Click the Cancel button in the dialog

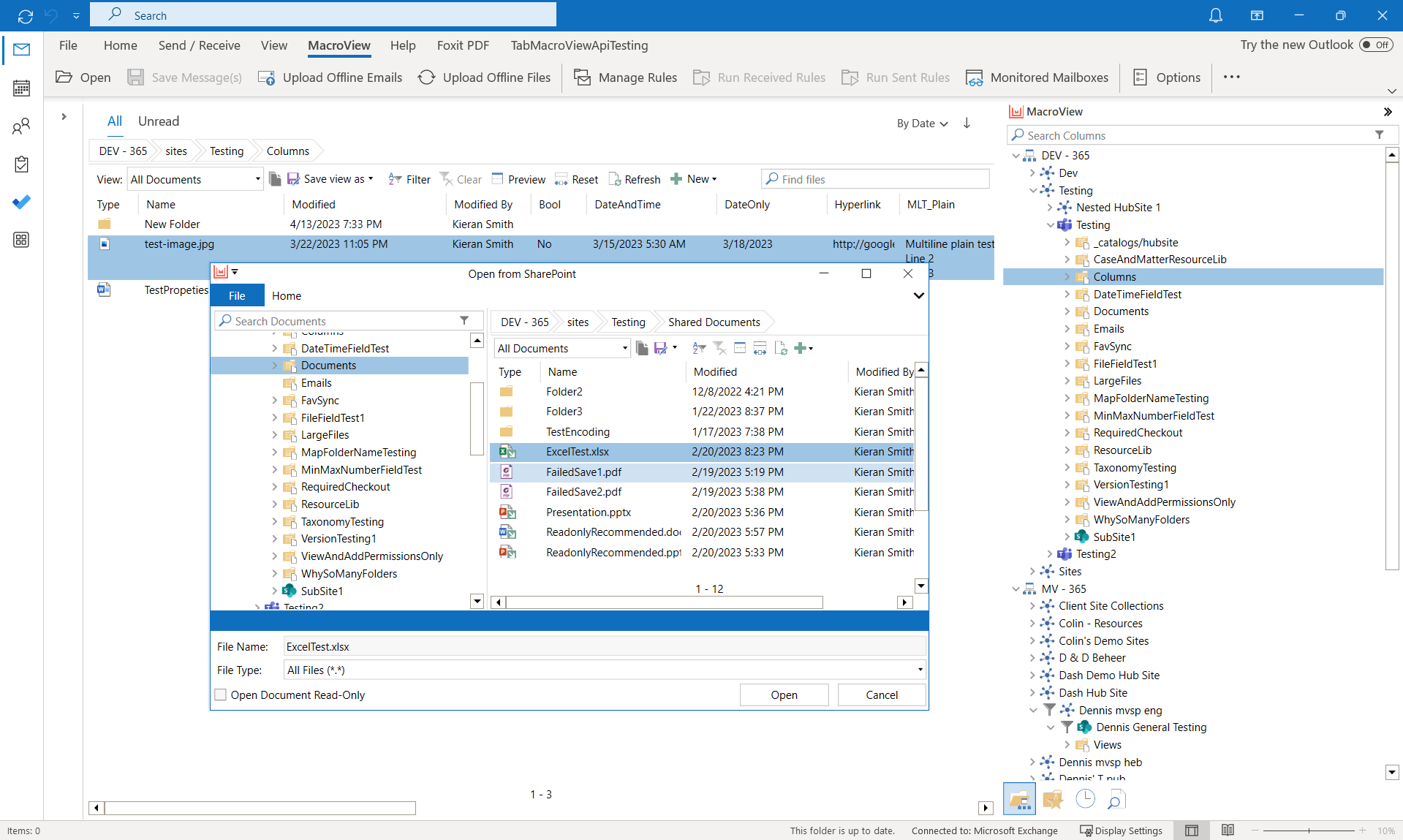(882, 695)
